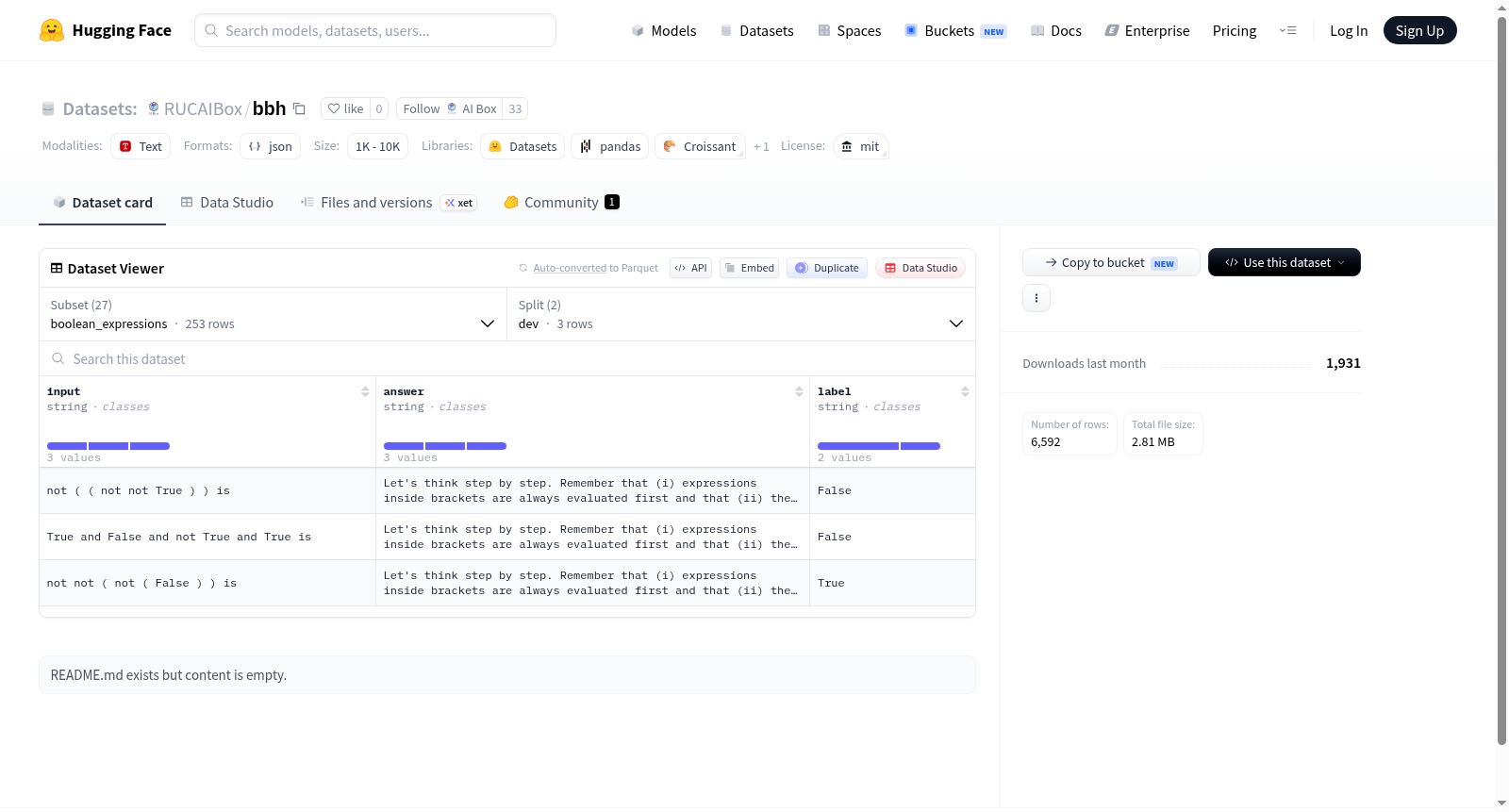This screenshot has width=1509, height=812.
Task: Click the pandas library tag
Action: (609, 146)
